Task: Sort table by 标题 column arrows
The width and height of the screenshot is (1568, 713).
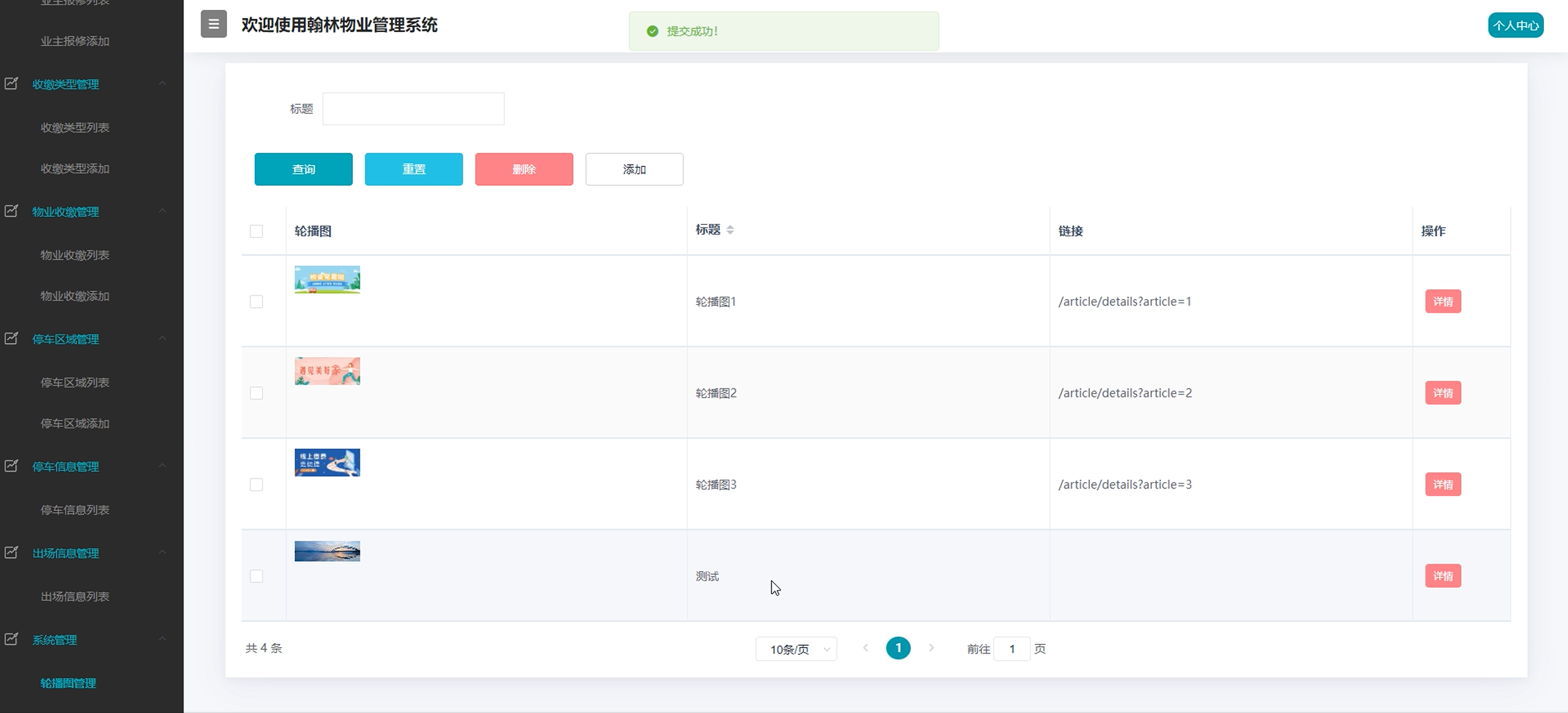Action: pyautogui.click(x=730, y=230)
